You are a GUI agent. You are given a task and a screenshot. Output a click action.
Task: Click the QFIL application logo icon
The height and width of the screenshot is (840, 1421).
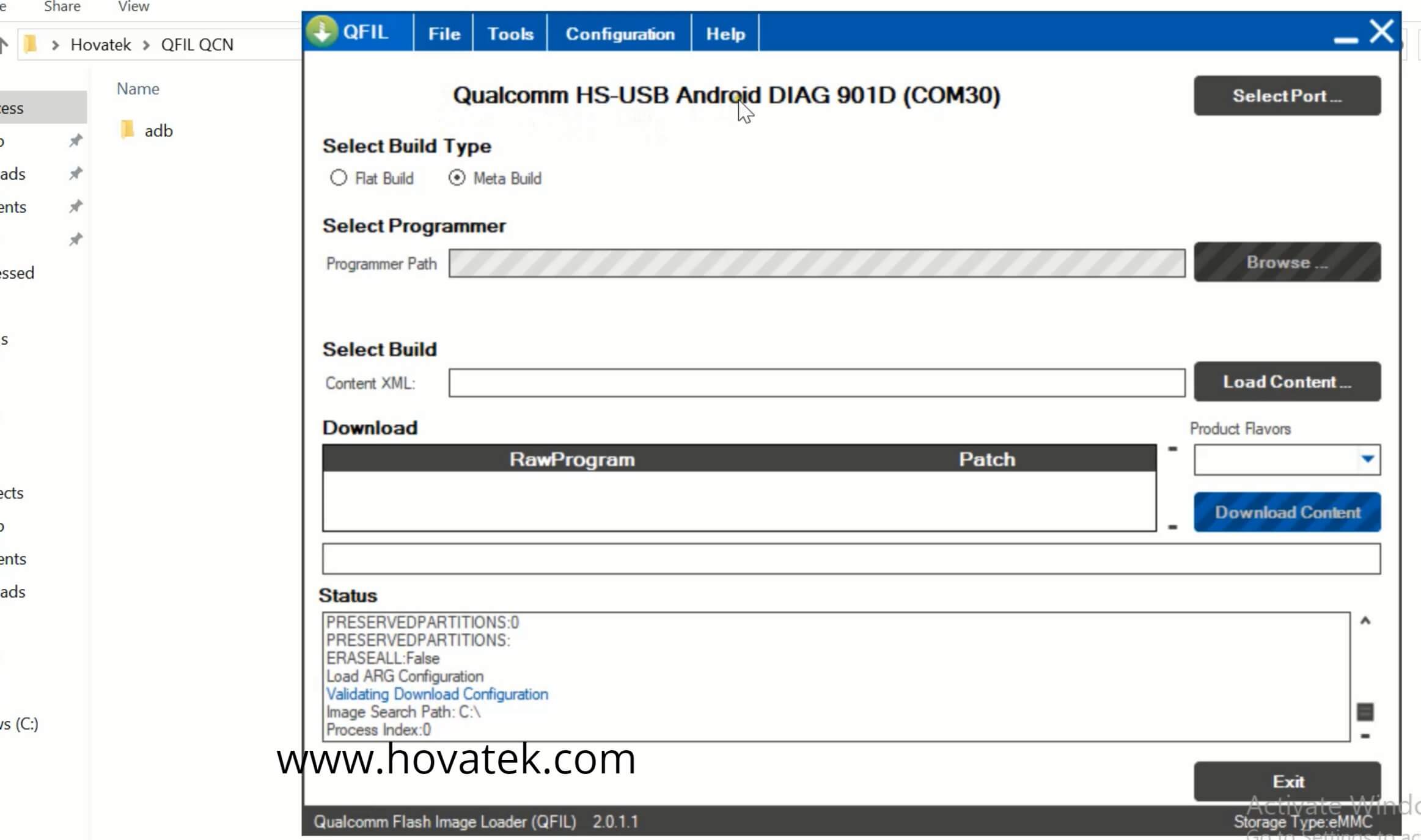[x=323, y=31]
